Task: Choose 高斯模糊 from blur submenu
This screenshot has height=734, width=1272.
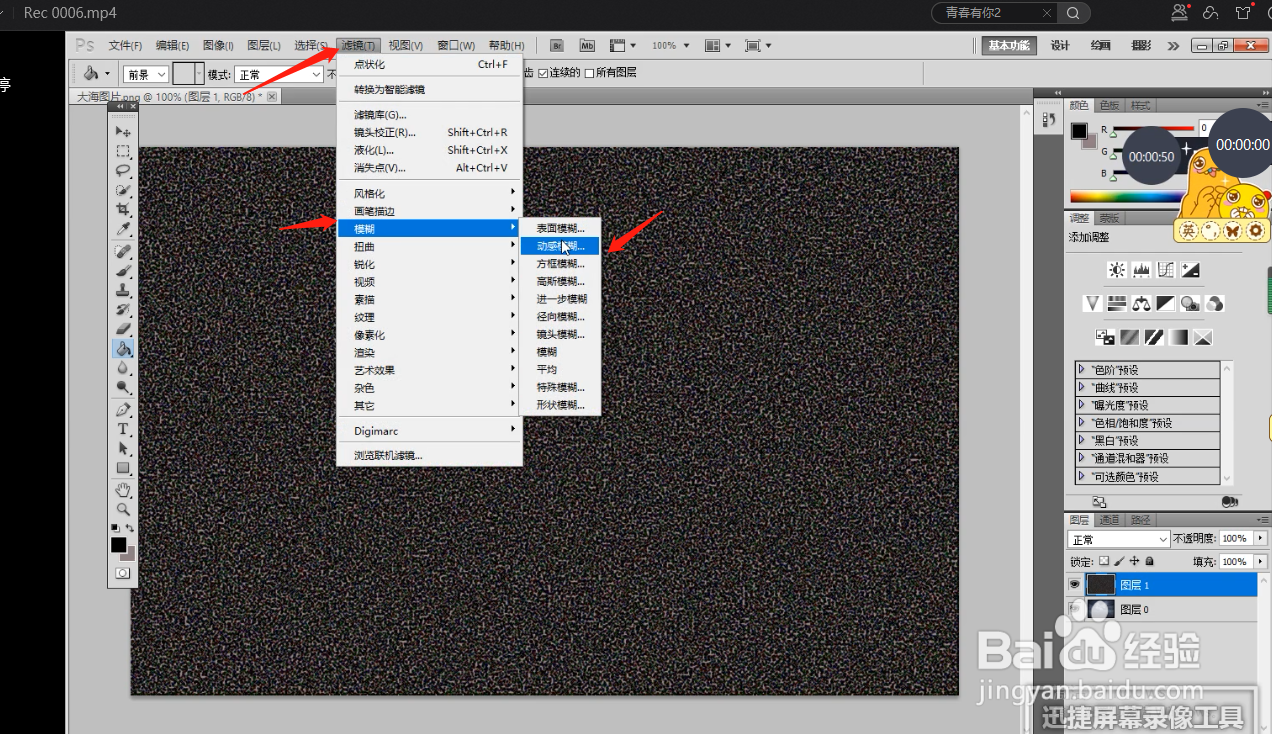Action: click(560, 281)
